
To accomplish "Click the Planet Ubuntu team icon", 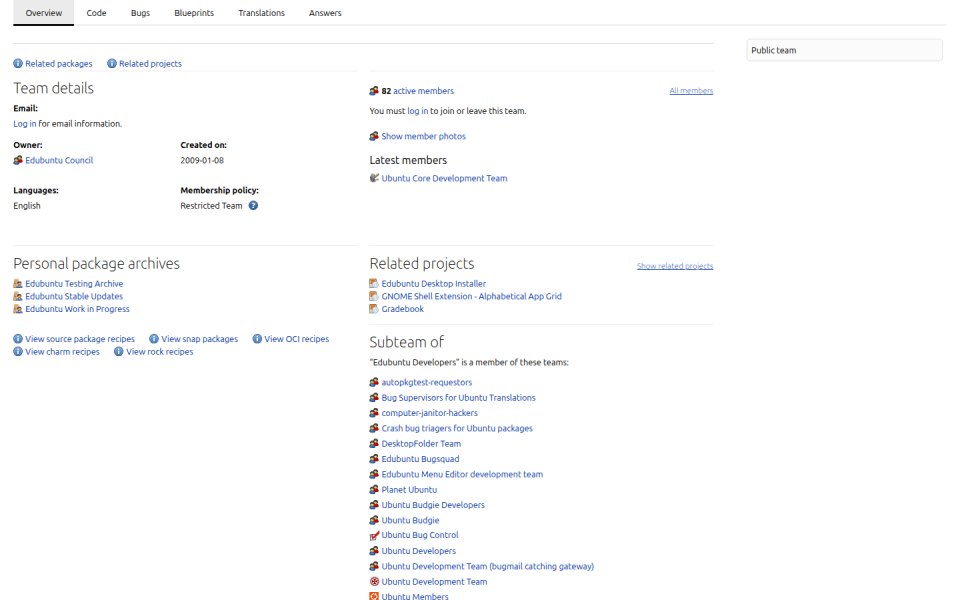I will click(374, 490).
